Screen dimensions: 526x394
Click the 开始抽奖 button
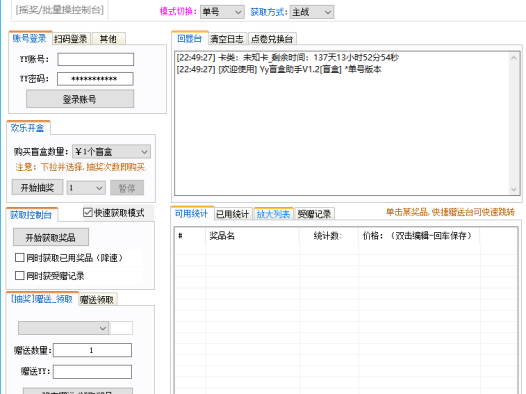click(x=37, y=187)
